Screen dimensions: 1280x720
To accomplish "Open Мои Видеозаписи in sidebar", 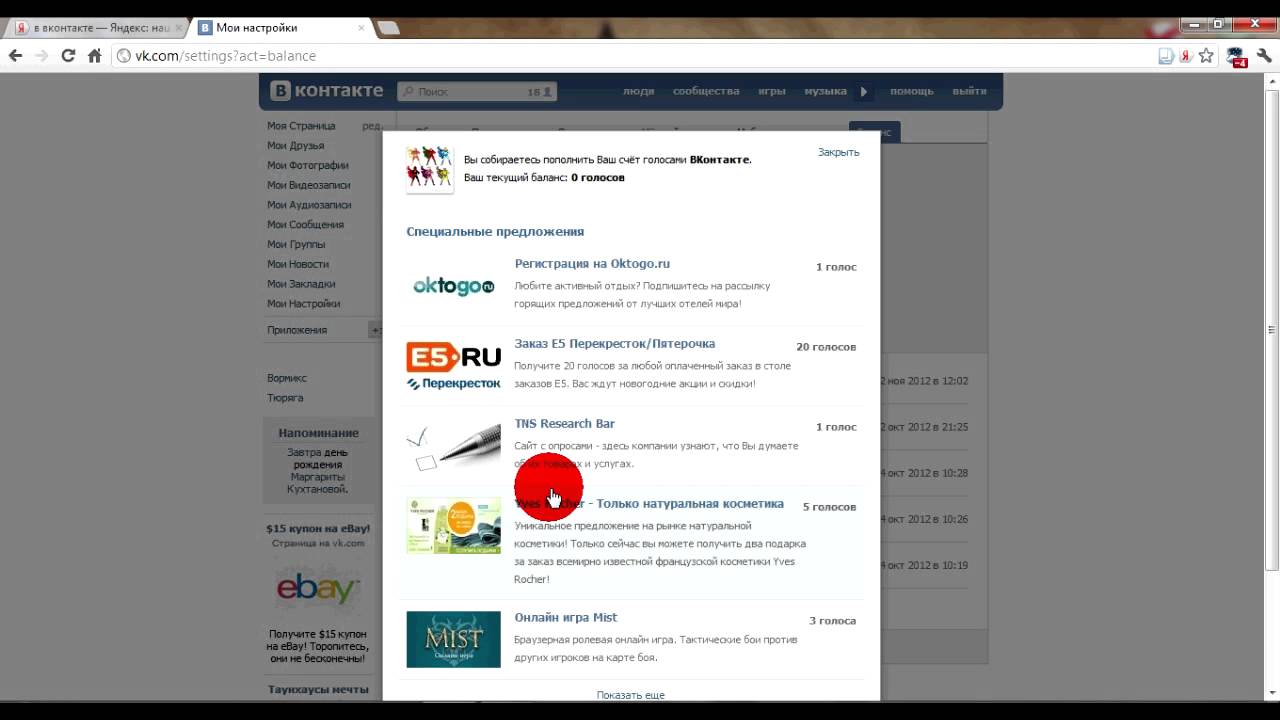I will point(308,185).
